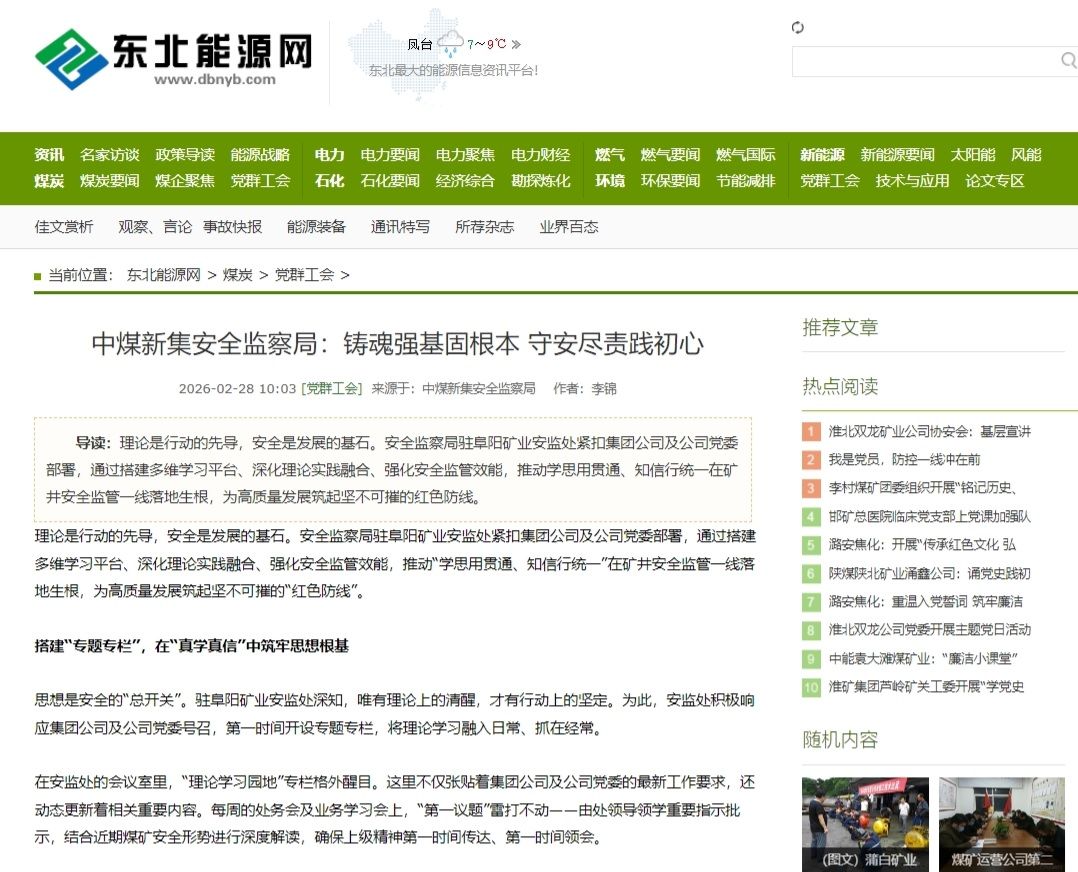
Task: Open the 资讯 main navigation item
Action: (x=49, y=154)
